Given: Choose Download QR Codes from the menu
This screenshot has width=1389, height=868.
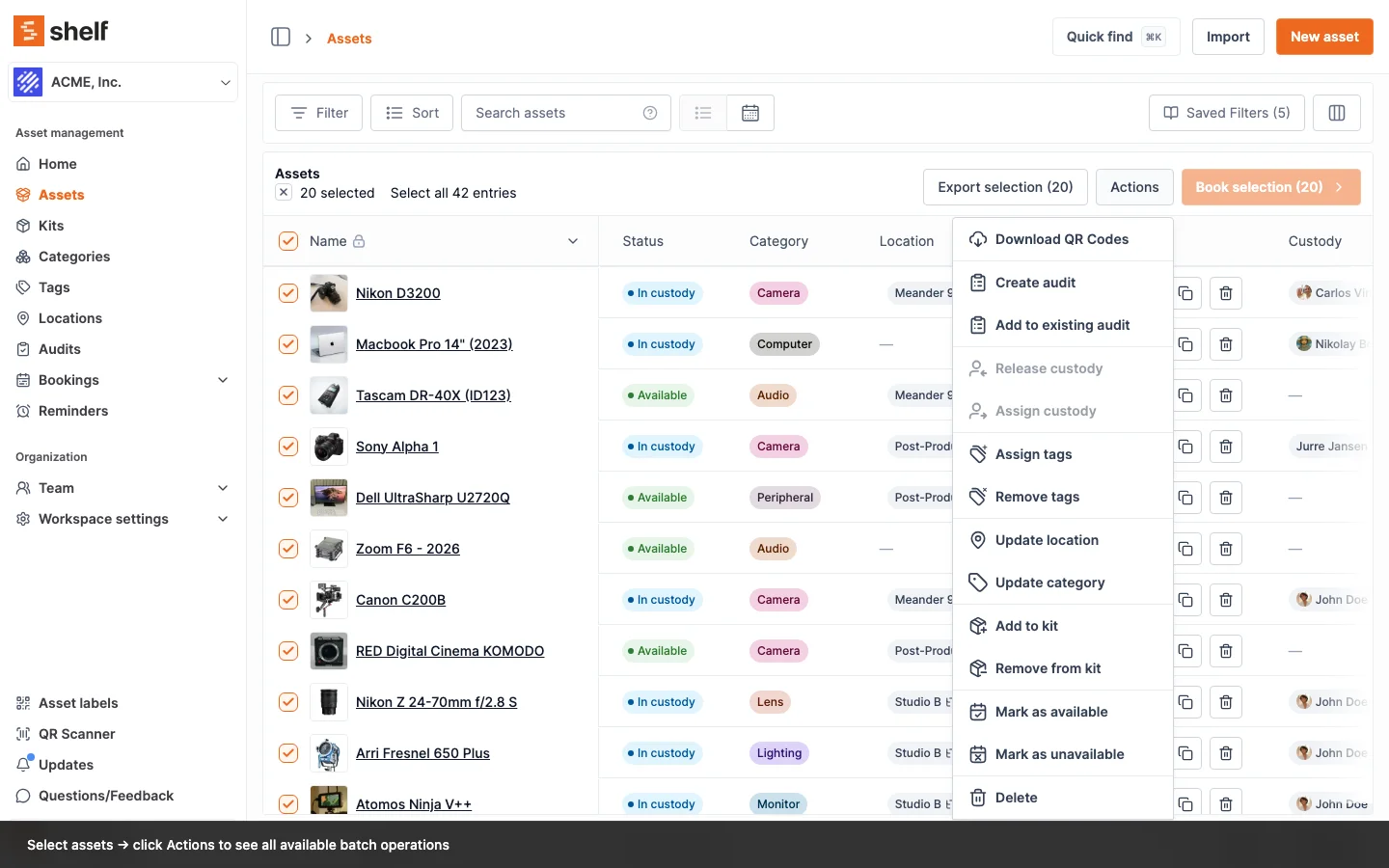Looking at the screenshot, I should 1061,239.
